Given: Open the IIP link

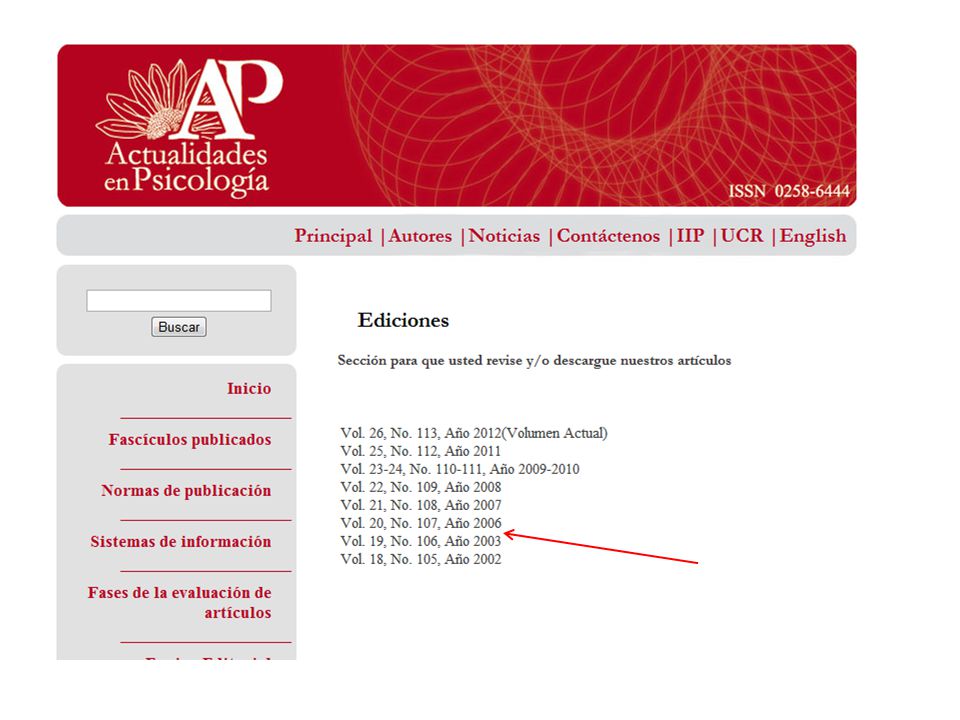Looking at the screenshot, I should [691, 236].
